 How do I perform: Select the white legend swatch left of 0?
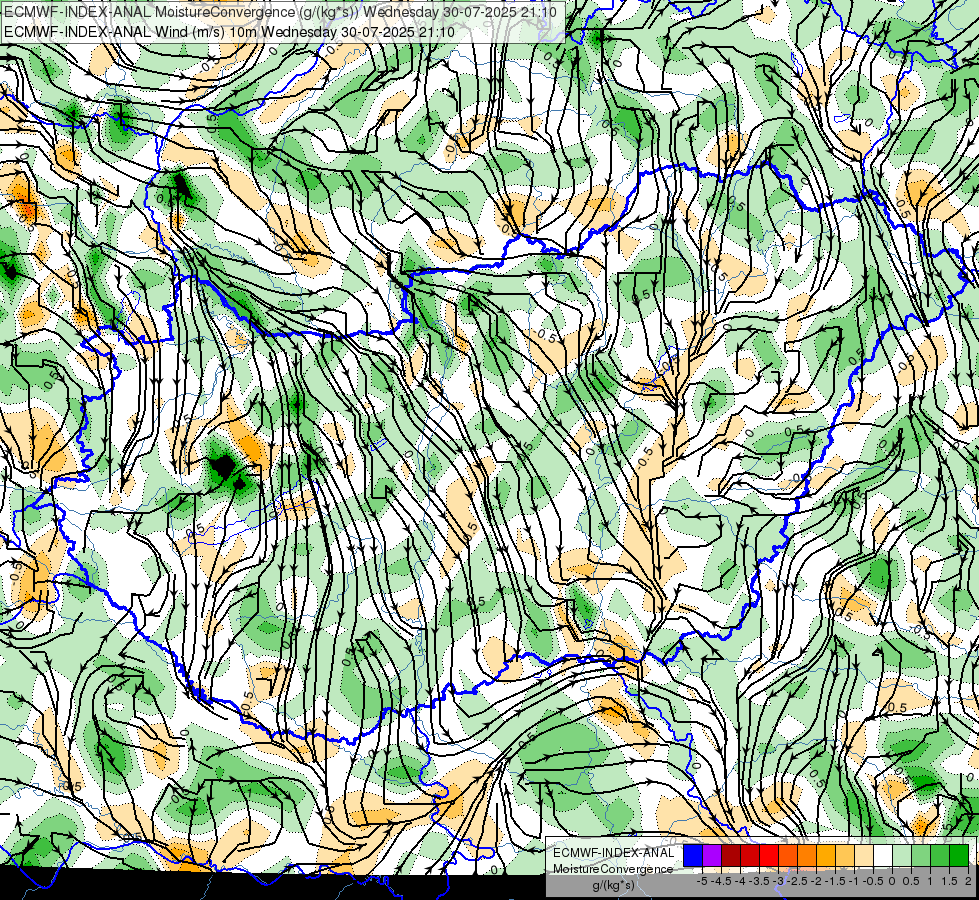point(883,856)
